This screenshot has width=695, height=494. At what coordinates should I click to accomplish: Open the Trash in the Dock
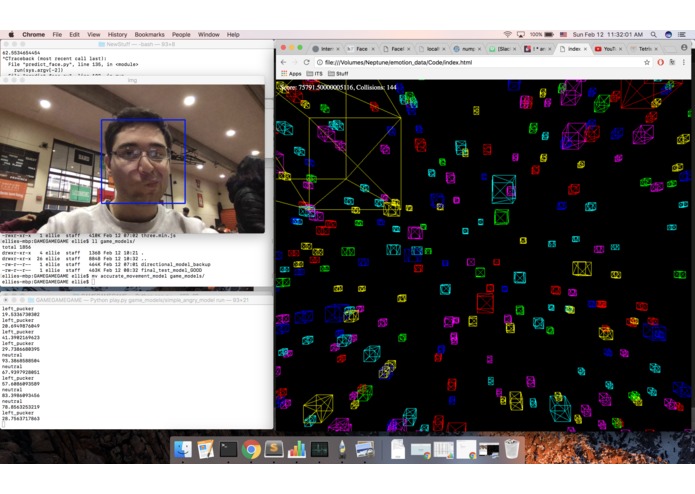[511, 449]
